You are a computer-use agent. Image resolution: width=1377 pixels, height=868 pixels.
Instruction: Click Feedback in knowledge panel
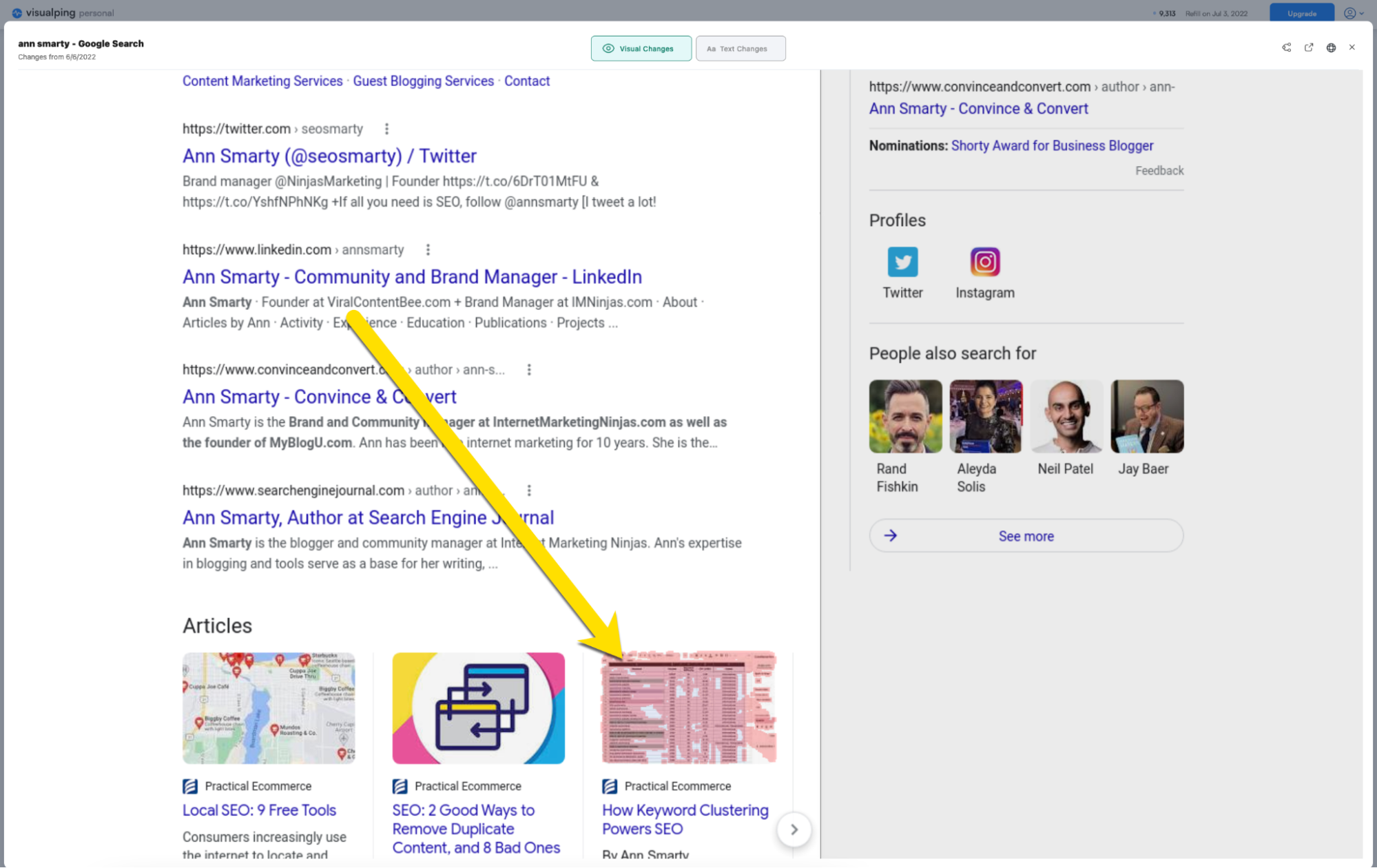click(x=1159, y=170)
